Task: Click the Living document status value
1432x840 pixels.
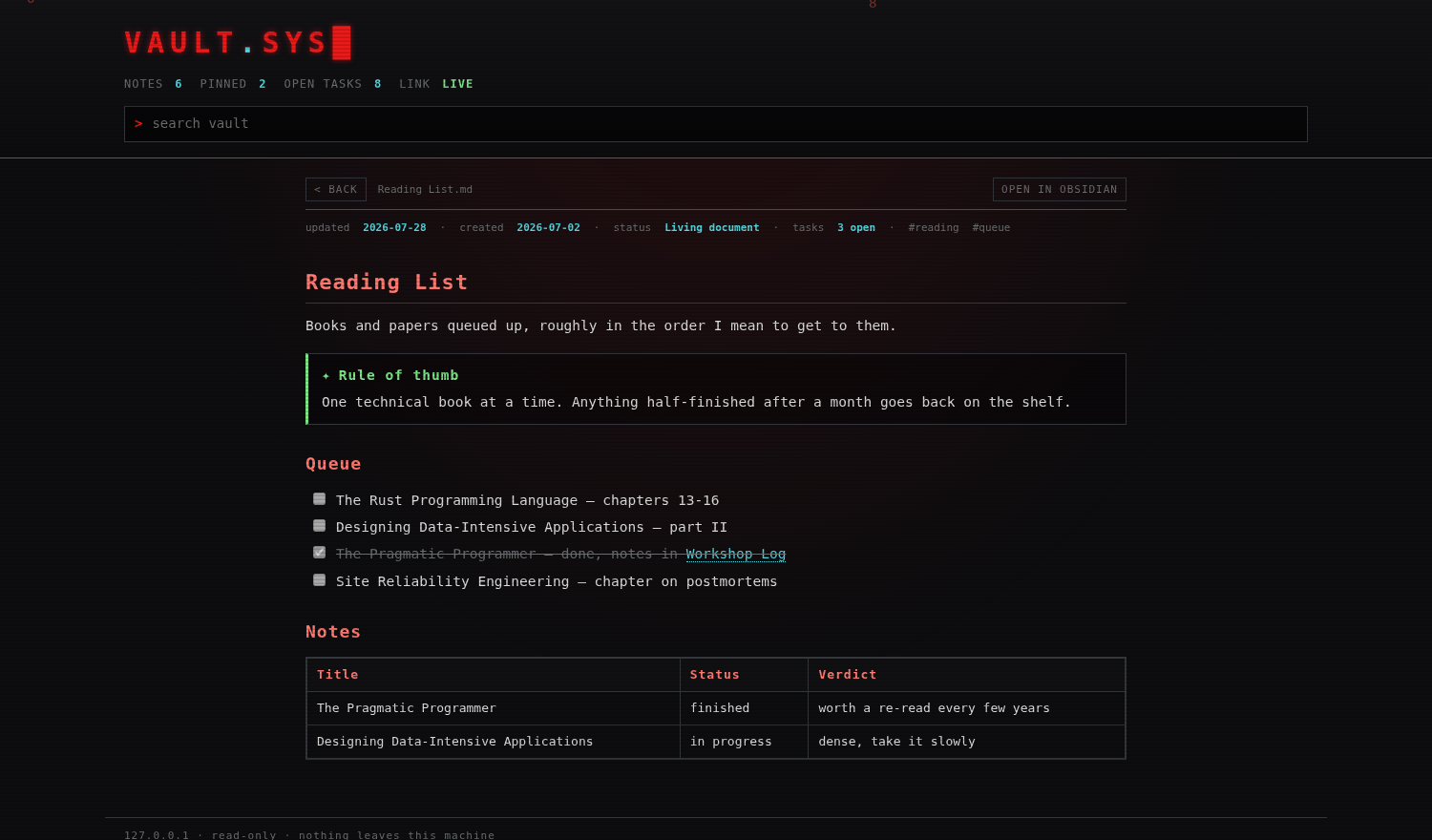Action: point(712,227)
